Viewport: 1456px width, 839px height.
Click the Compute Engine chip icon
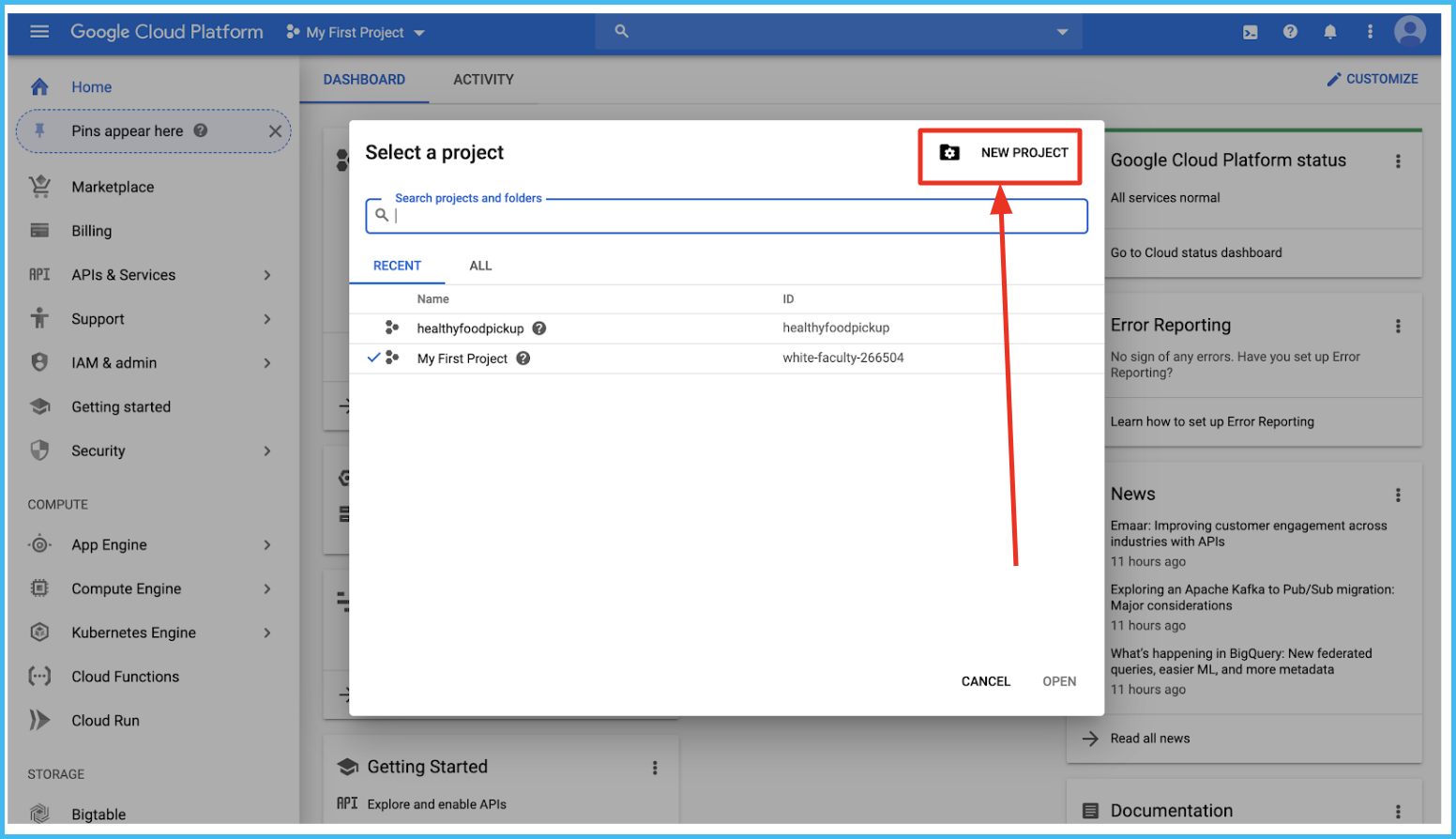(x=39, y=588)
